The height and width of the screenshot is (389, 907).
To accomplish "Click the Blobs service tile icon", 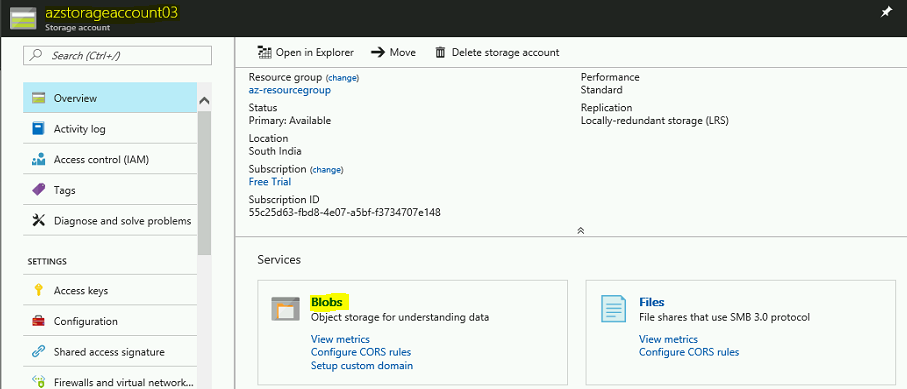I will point(285,309).
